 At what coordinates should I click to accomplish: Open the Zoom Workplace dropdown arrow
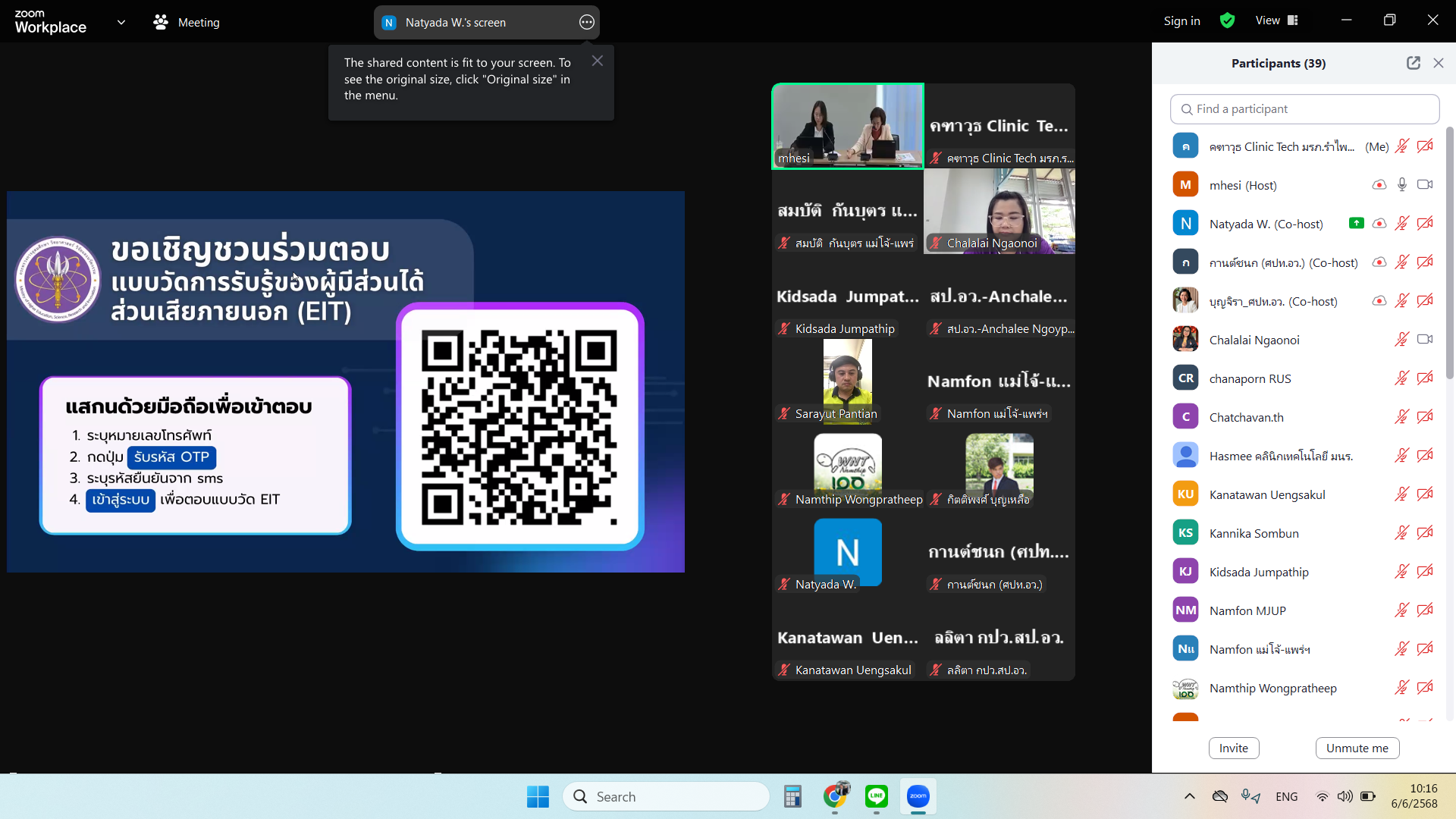coord(121,22)
